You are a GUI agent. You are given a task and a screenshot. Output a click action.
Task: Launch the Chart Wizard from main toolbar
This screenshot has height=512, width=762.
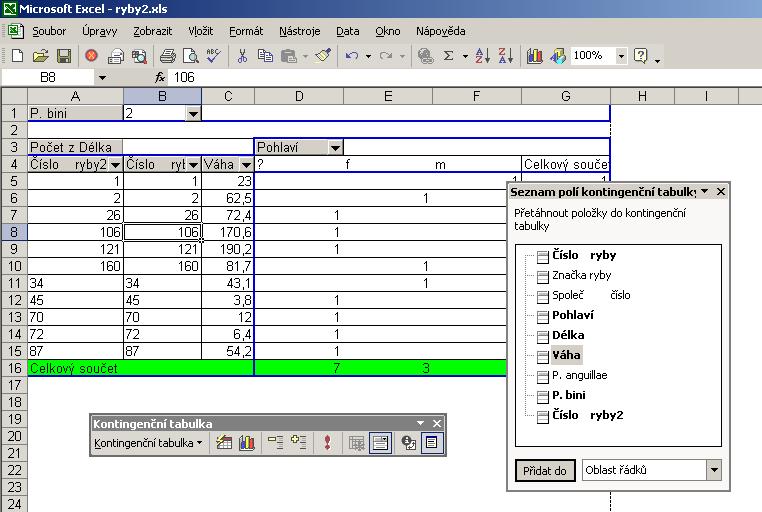535,56
